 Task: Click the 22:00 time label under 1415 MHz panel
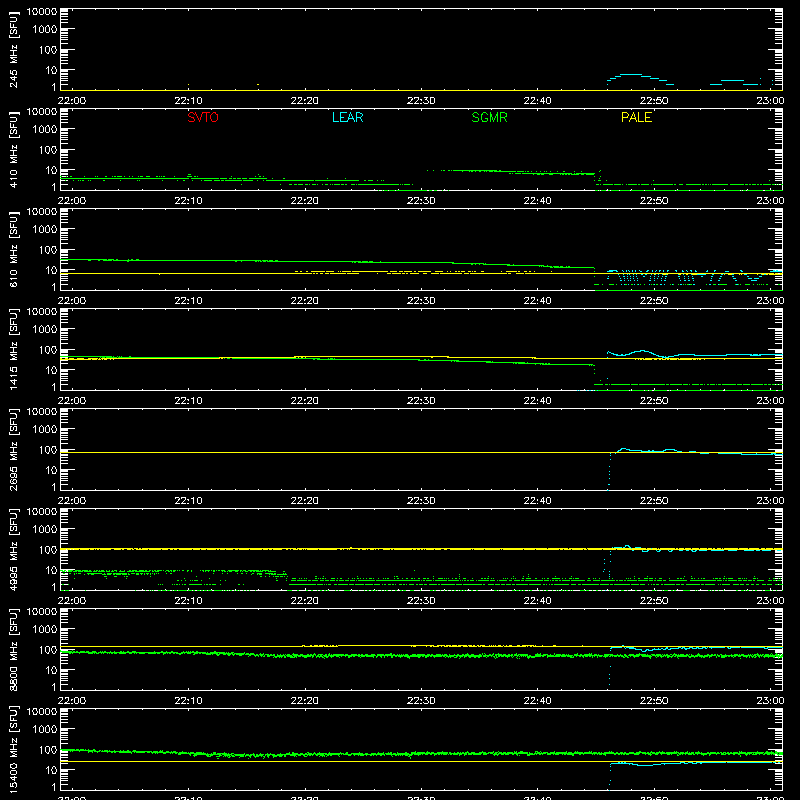[72, 401]
